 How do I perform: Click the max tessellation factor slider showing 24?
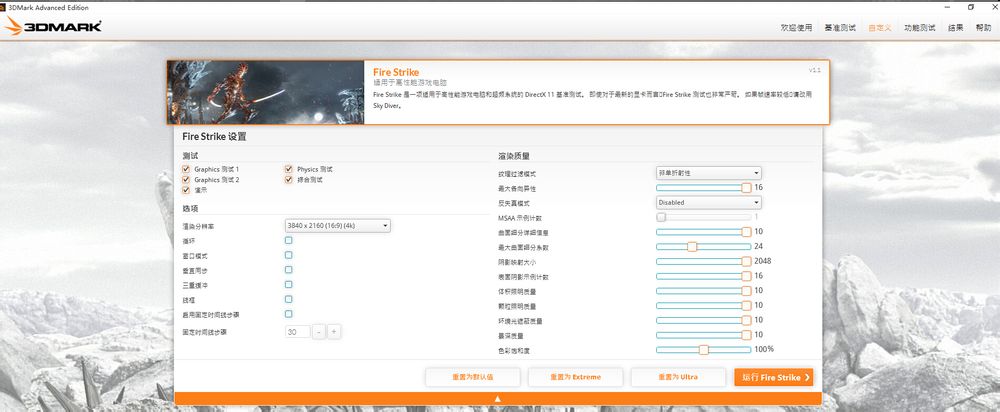click(703, 247)
